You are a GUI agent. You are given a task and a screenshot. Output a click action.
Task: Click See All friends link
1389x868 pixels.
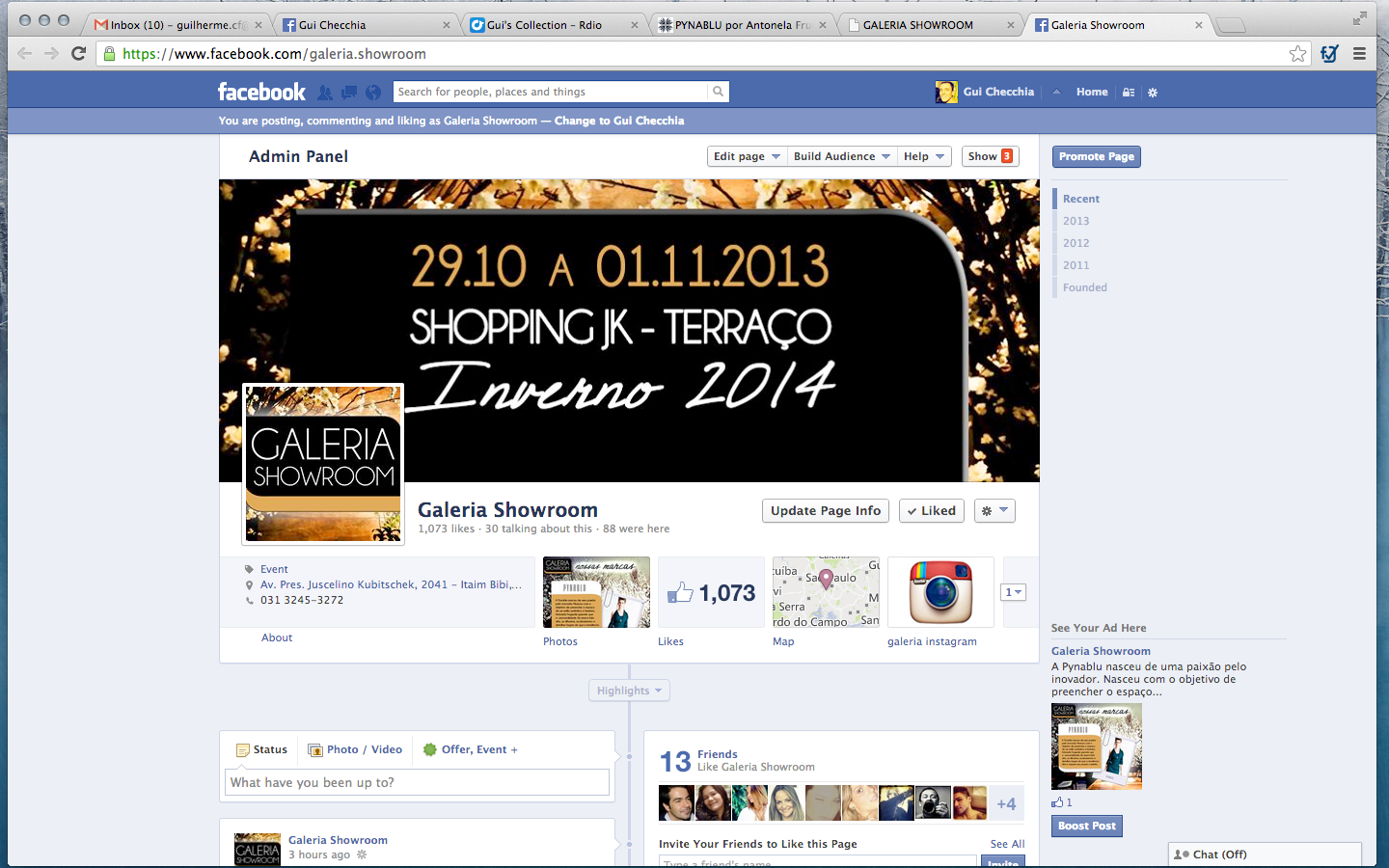click(1007, 844)
